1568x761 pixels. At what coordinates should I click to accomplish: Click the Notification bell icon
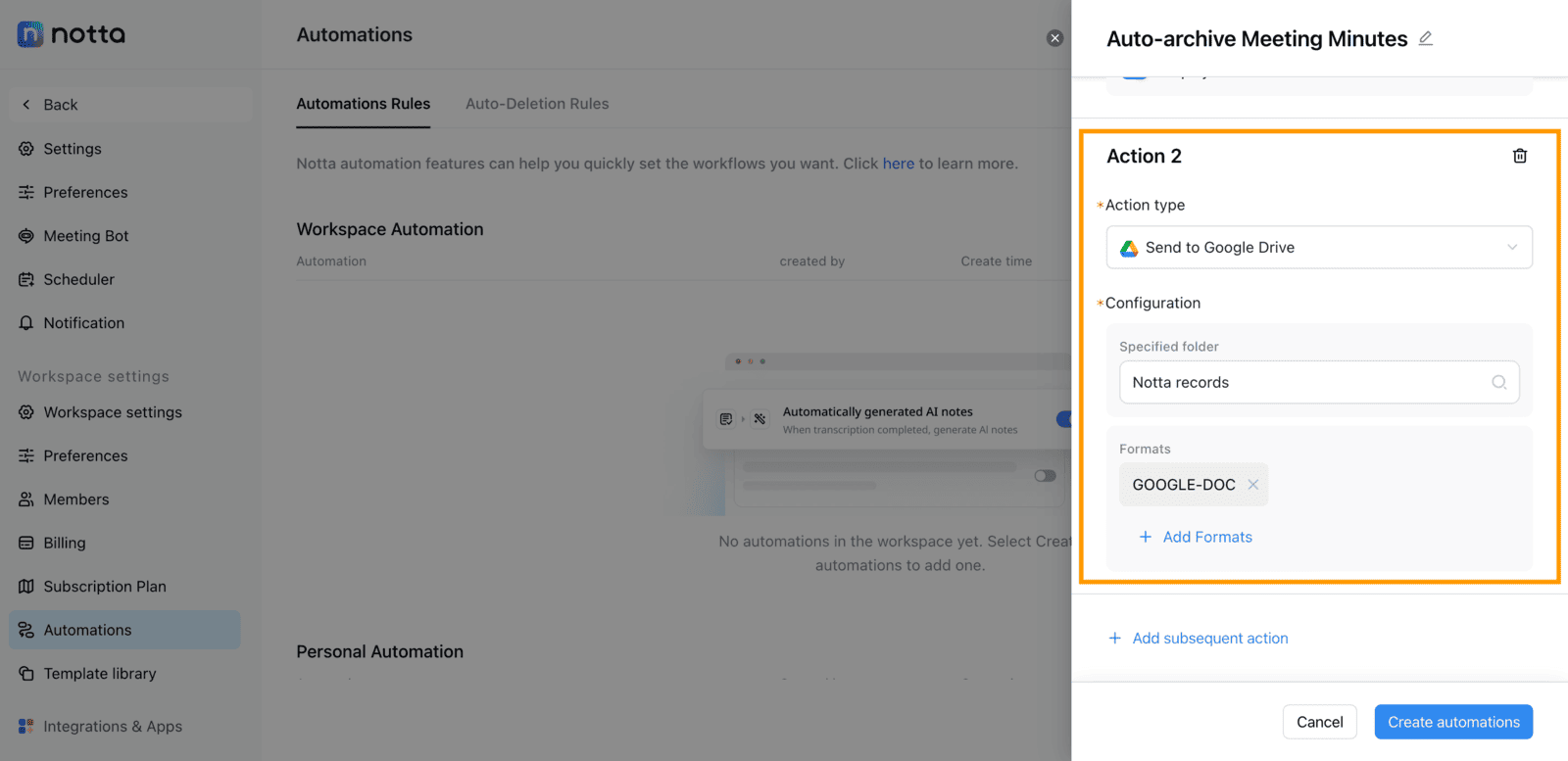(x=26, y=323)
